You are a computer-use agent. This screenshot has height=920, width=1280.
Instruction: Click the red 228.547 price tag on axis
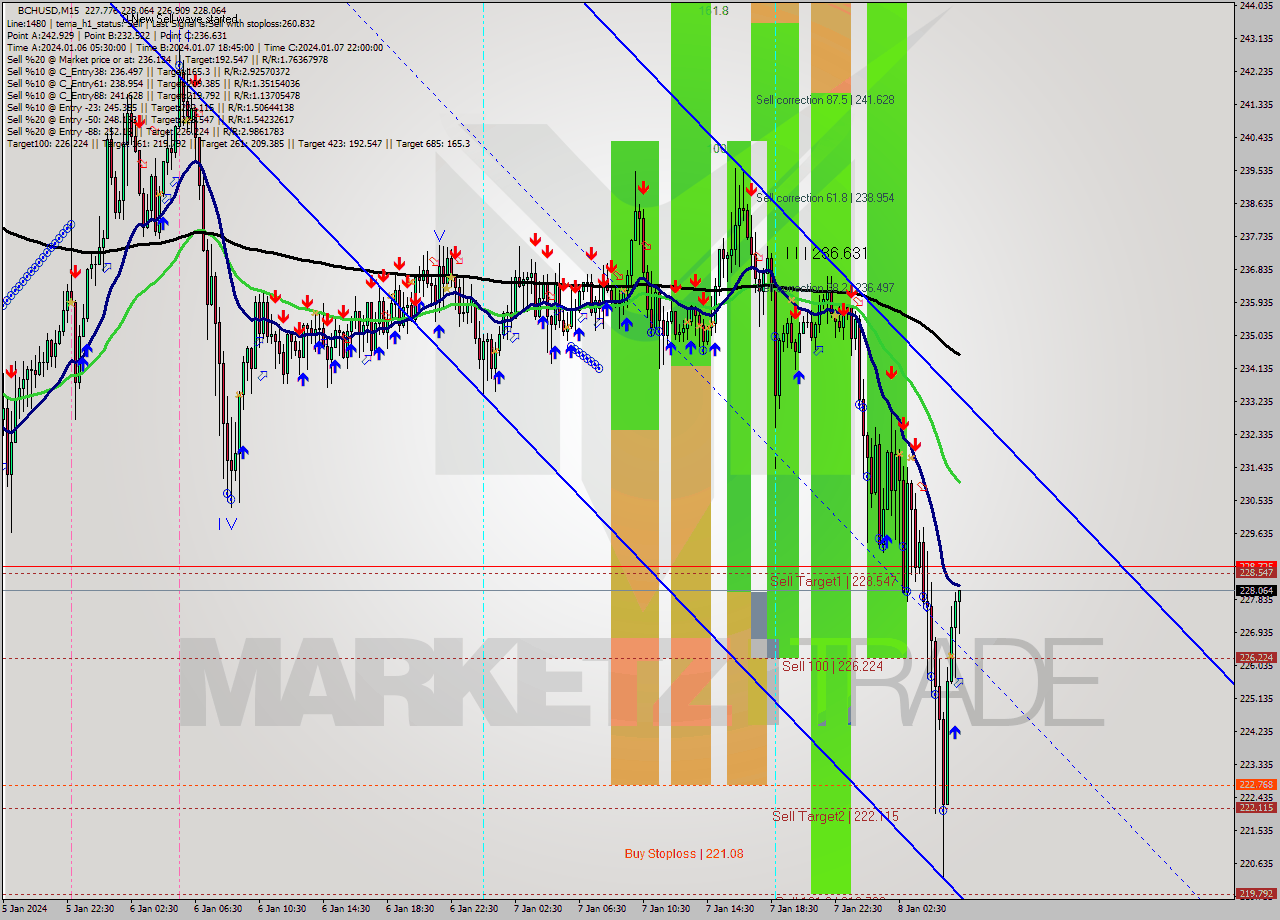(1256, 573)
